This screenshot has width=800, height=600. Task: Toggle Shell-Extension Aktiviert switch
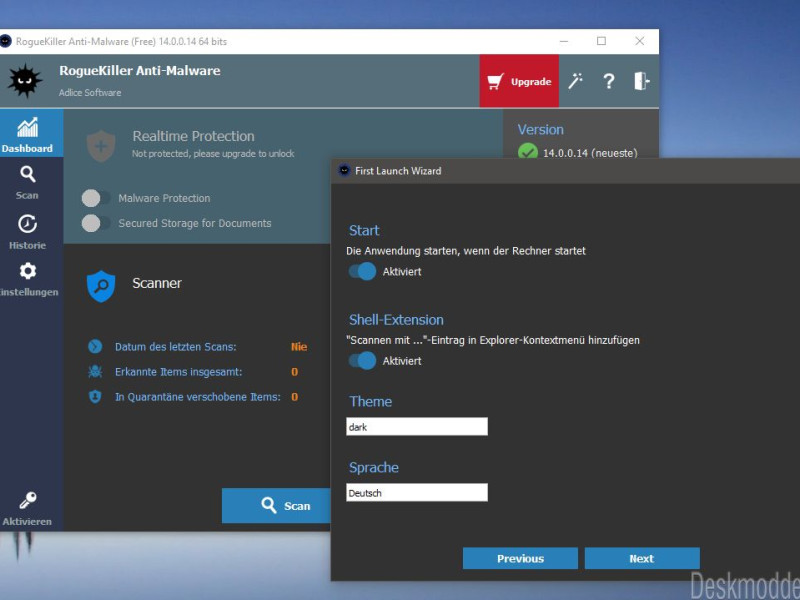point(362,361)
